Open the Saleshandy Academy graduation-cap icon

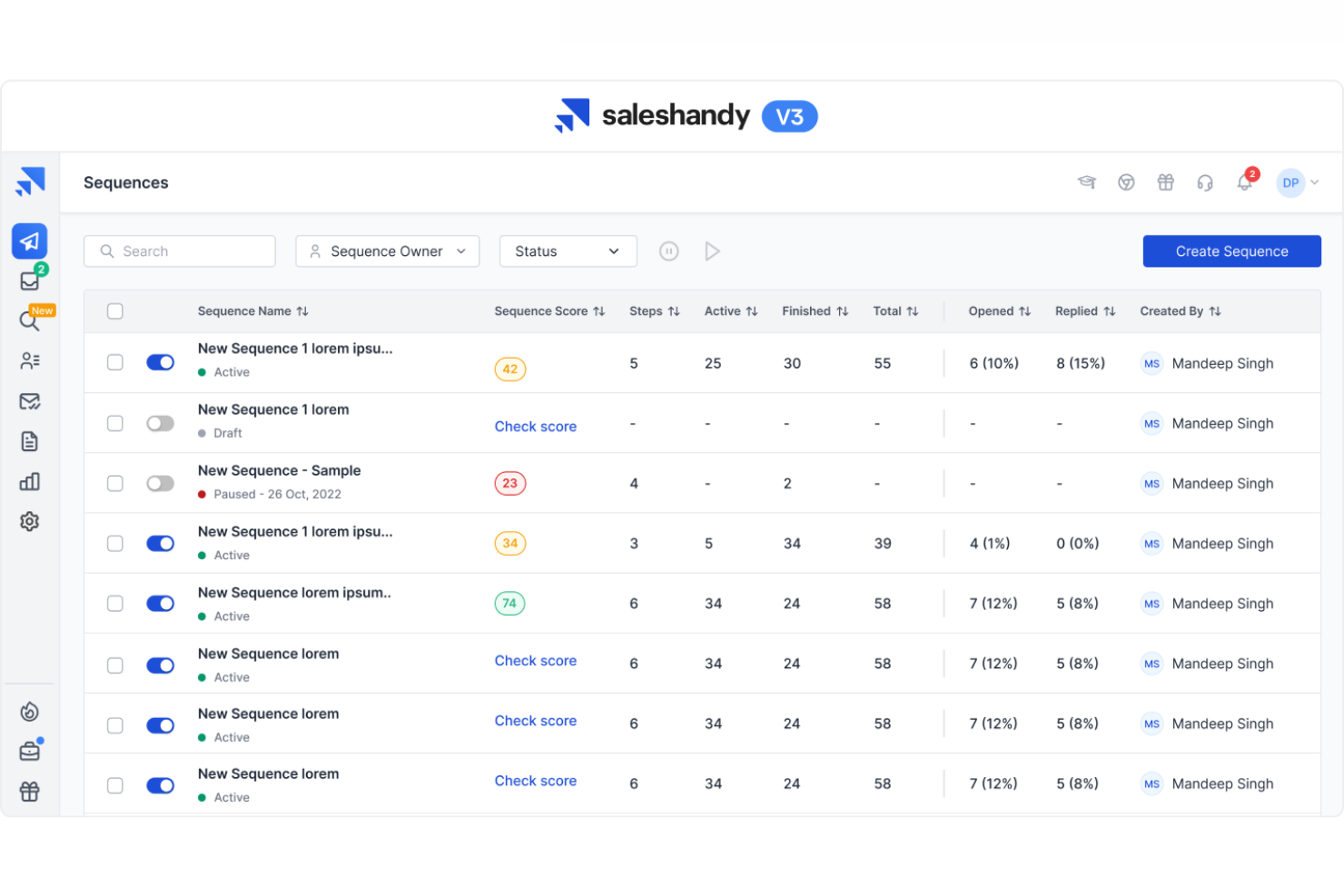(x=1087, y=182)
